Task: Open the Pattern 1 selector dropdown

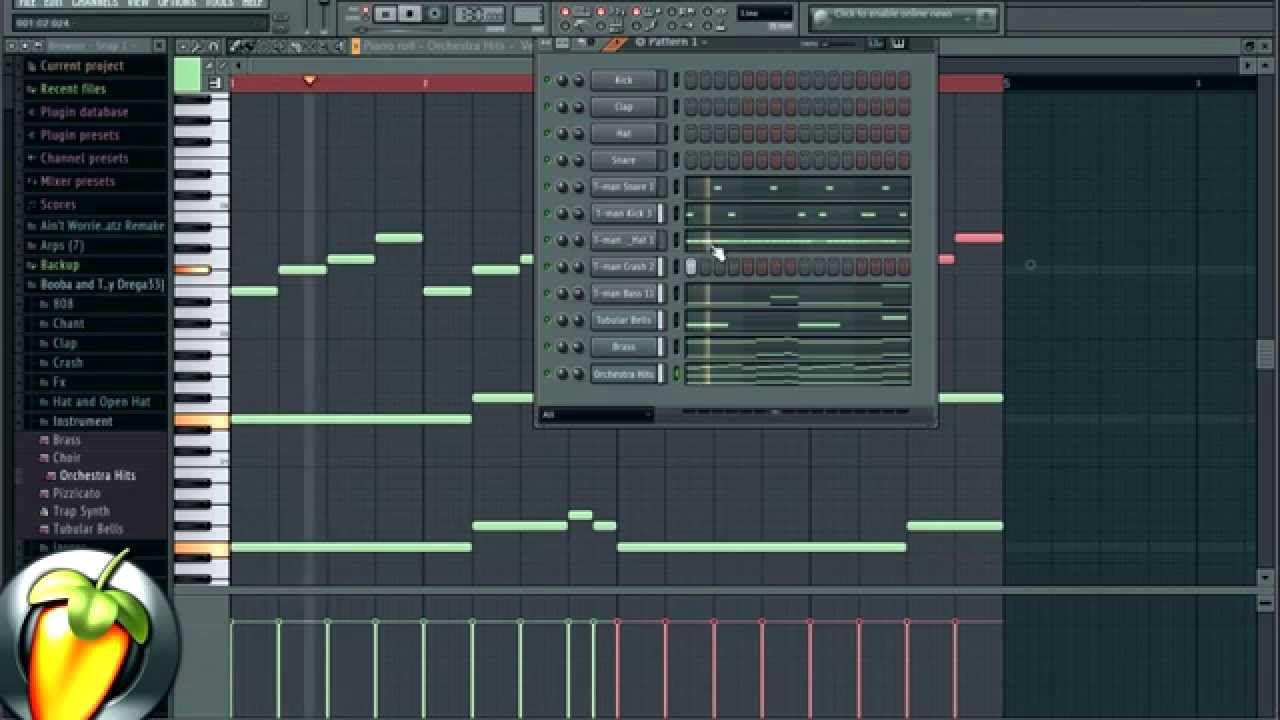Action: point(672,42)
